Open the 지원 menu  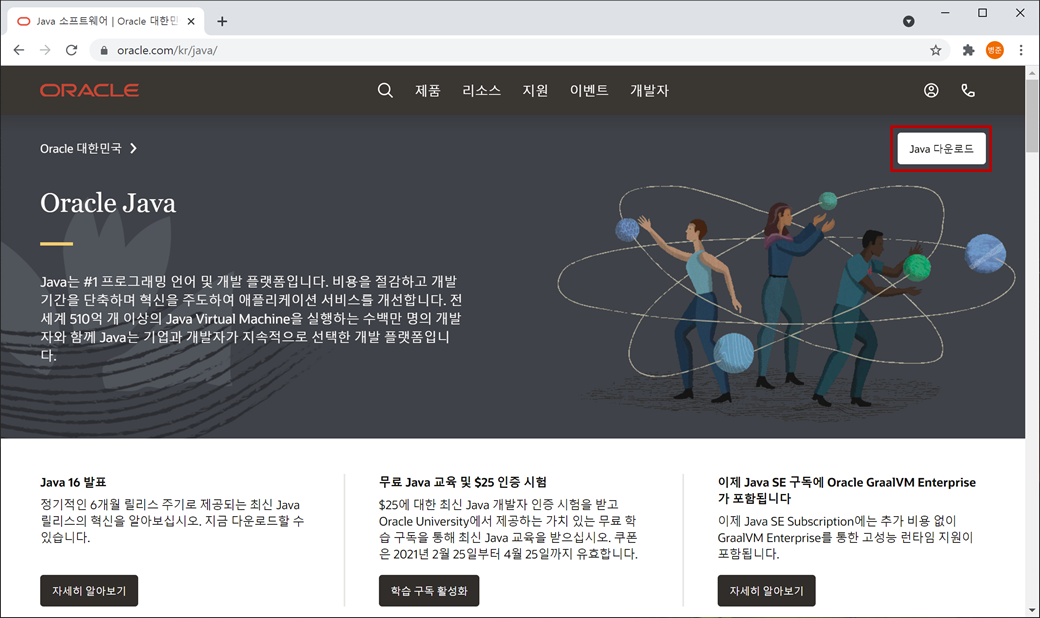[535, 90]
